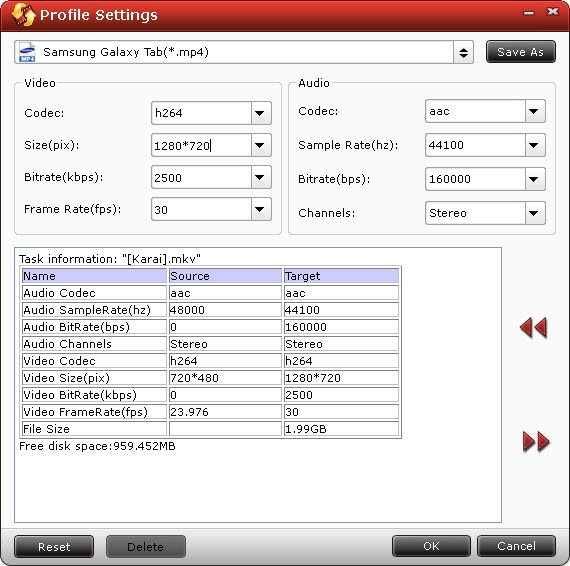
Task: Expand the video Size(pix) dropdown
Action: point(260,145)
